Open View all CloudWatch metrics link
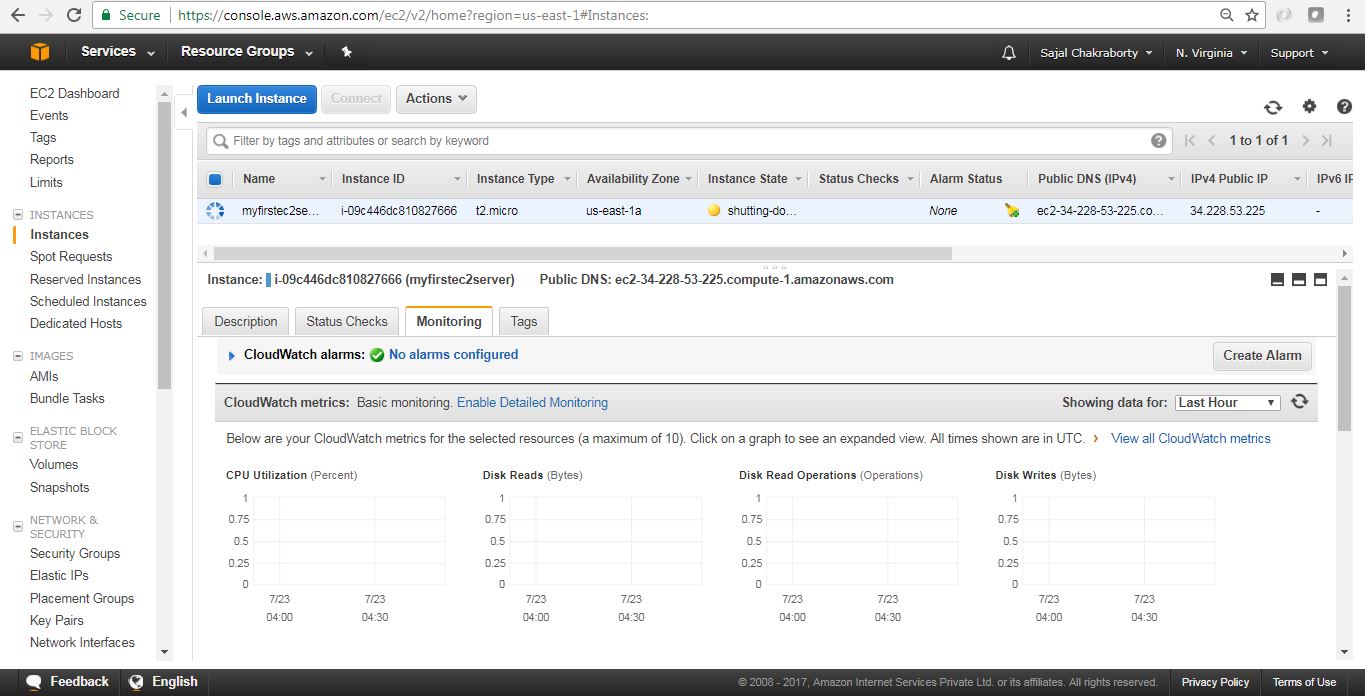Viewport: 1365px width, 696px height. pyautogui.click(x=1190, y=439)
